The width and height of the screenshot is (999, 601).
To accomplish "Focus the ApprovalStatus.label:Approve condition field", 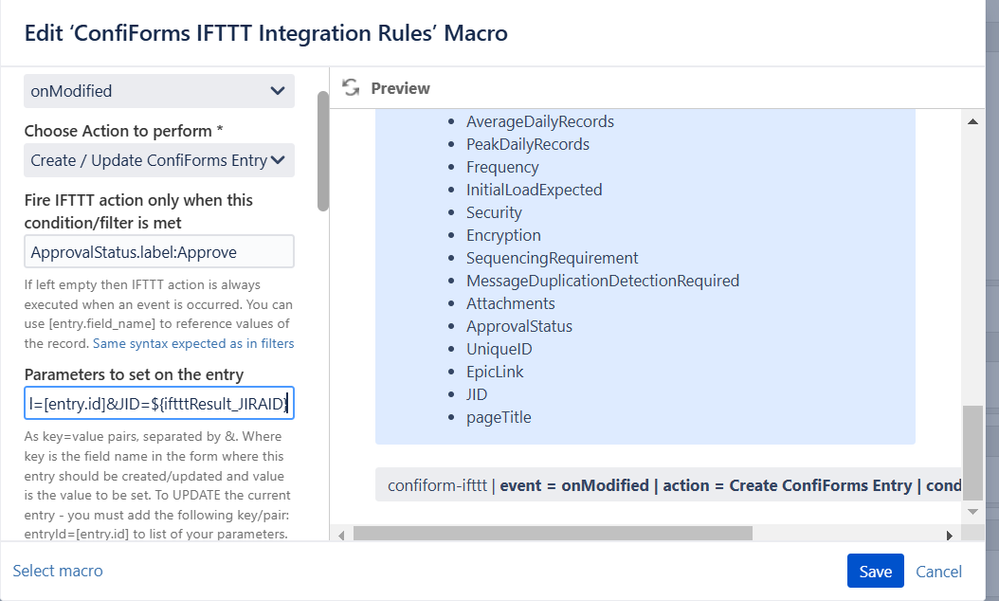I will (159, 251).
